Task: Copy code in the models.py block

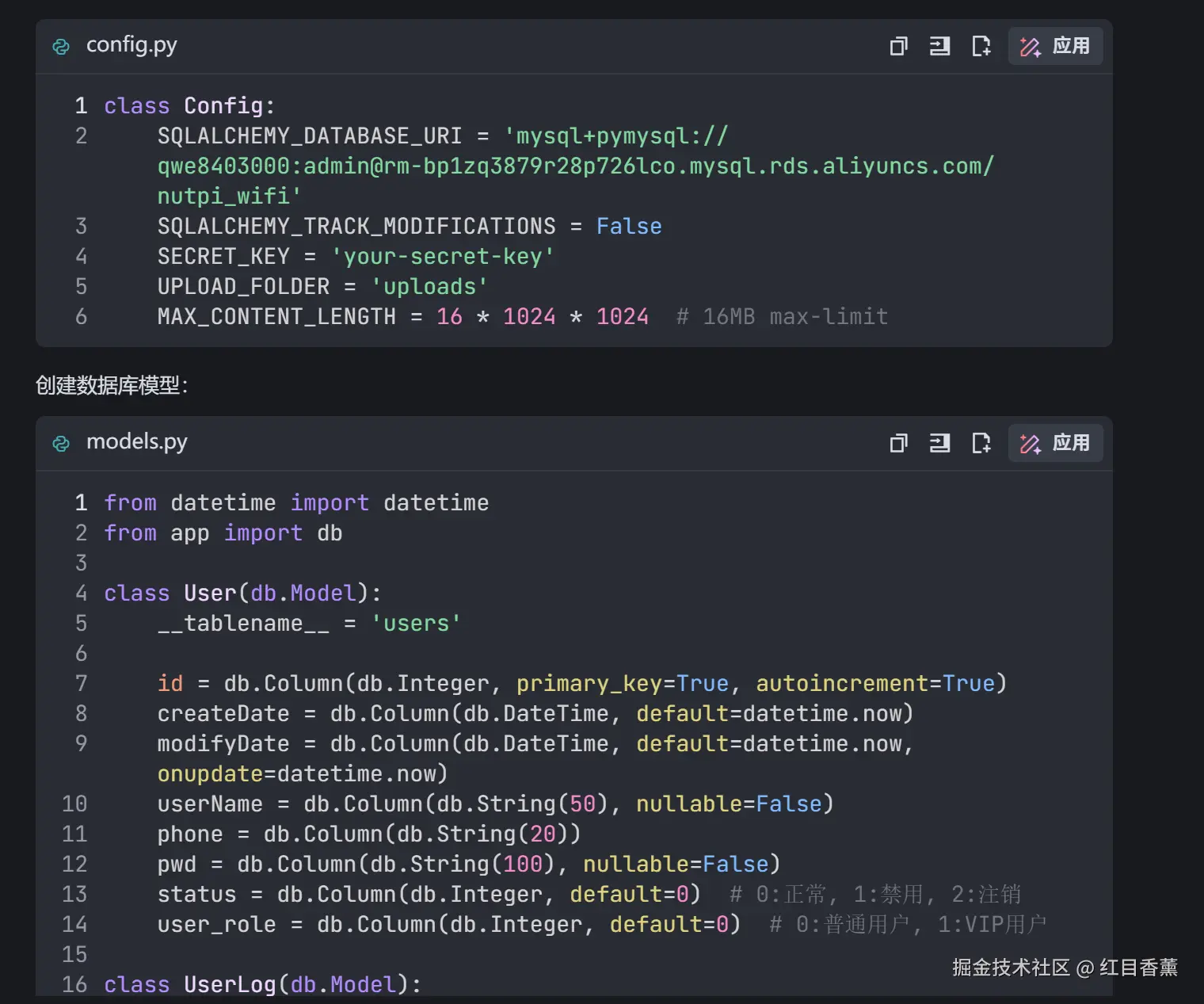Action: 898,443
